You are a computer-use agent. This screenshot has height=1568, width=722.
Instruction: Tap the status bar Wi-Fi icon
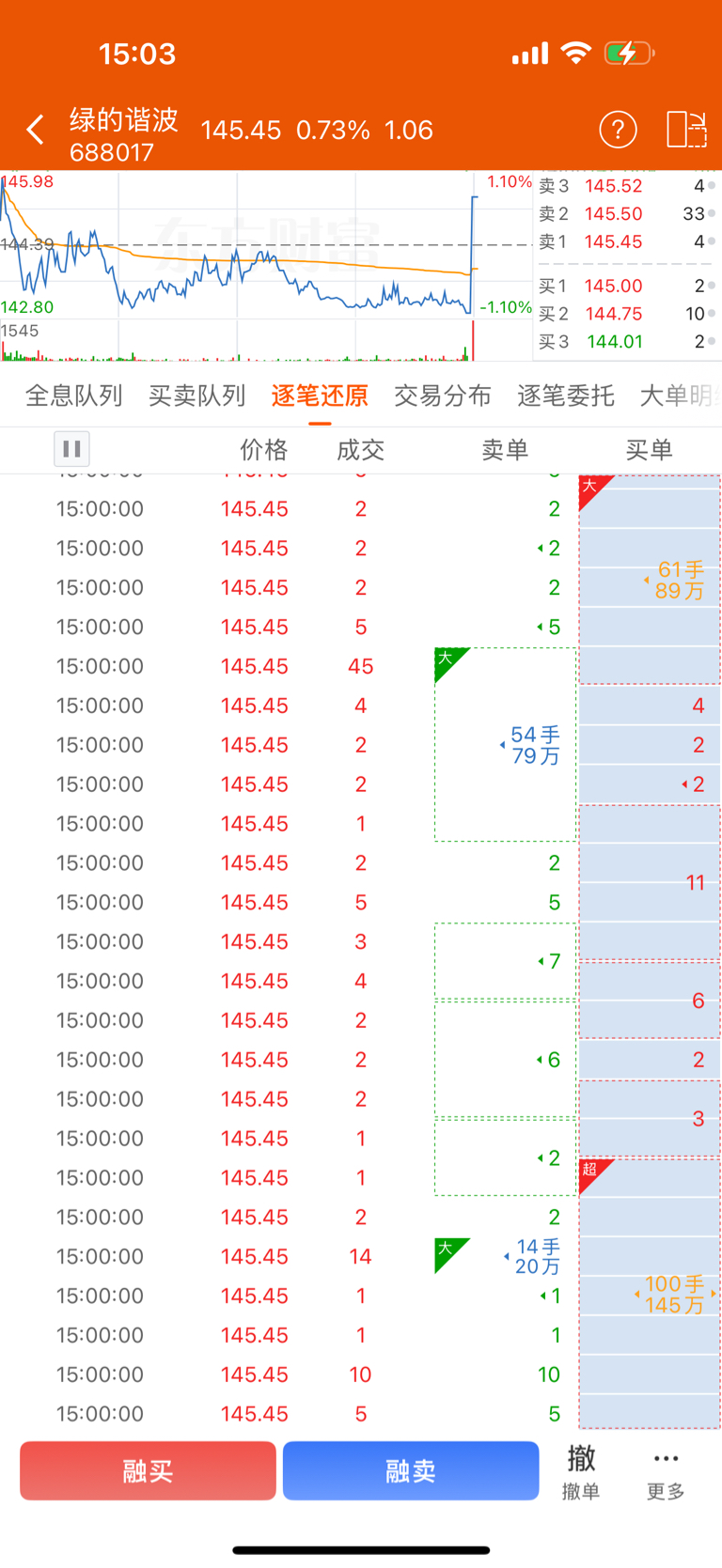coord(575,53)
